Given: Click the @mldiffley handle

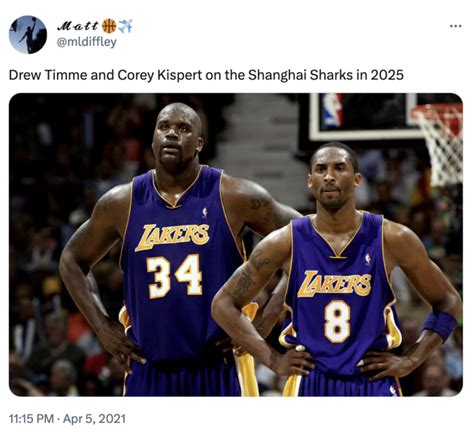Looking at the screenshot, I should click(x=87, y=42).
